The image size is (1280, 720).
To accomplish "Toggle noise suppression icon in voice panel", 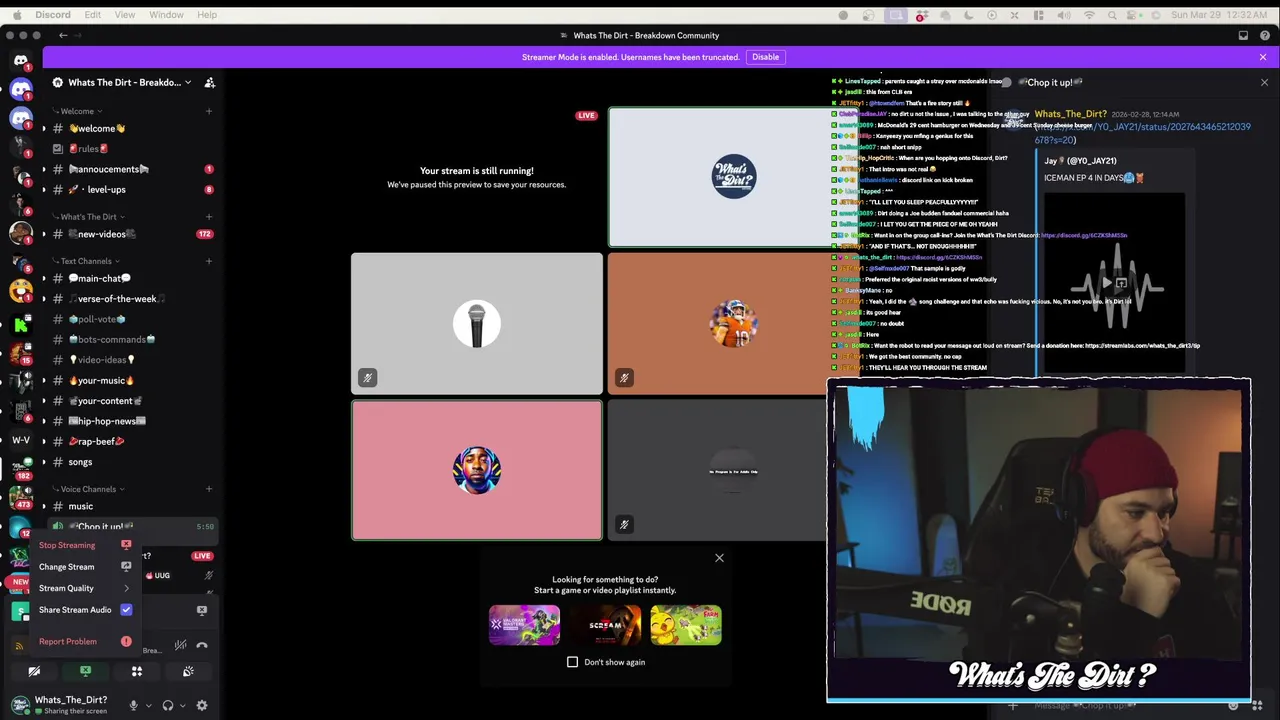I will coord(180,645).
